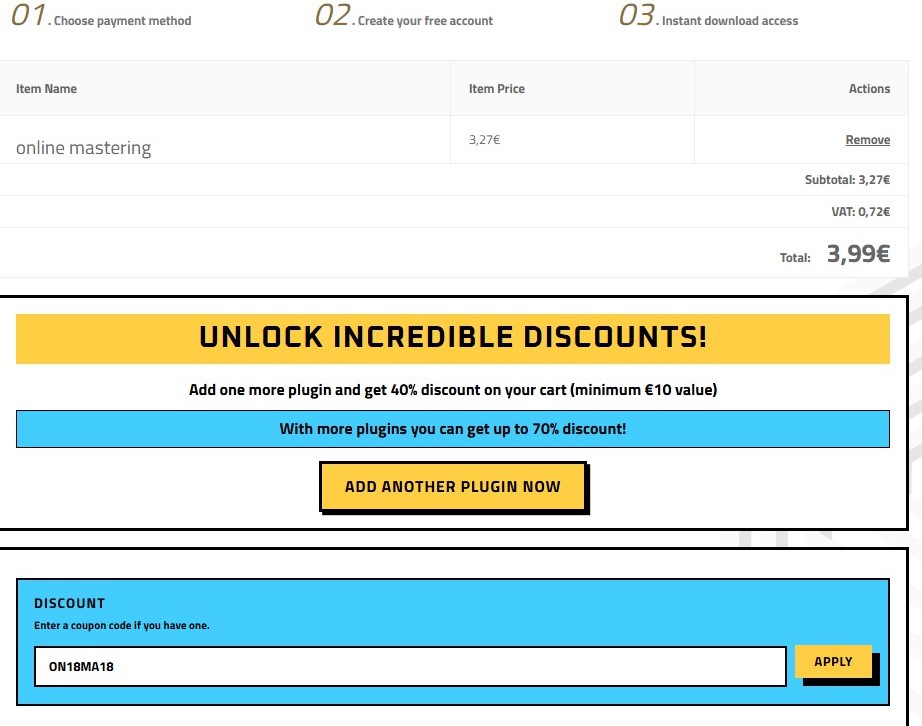Click the blue 70% discount banner
This screenshot has width=922, height=726.
(x=452, y=429)
